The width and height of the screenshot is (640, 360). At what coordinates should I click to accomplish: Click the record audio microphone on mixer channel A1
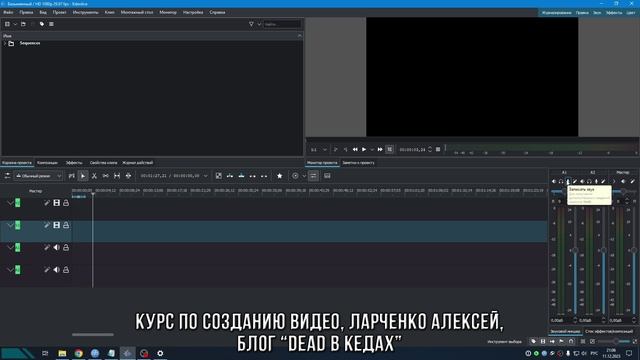click(x=568, y=181)
